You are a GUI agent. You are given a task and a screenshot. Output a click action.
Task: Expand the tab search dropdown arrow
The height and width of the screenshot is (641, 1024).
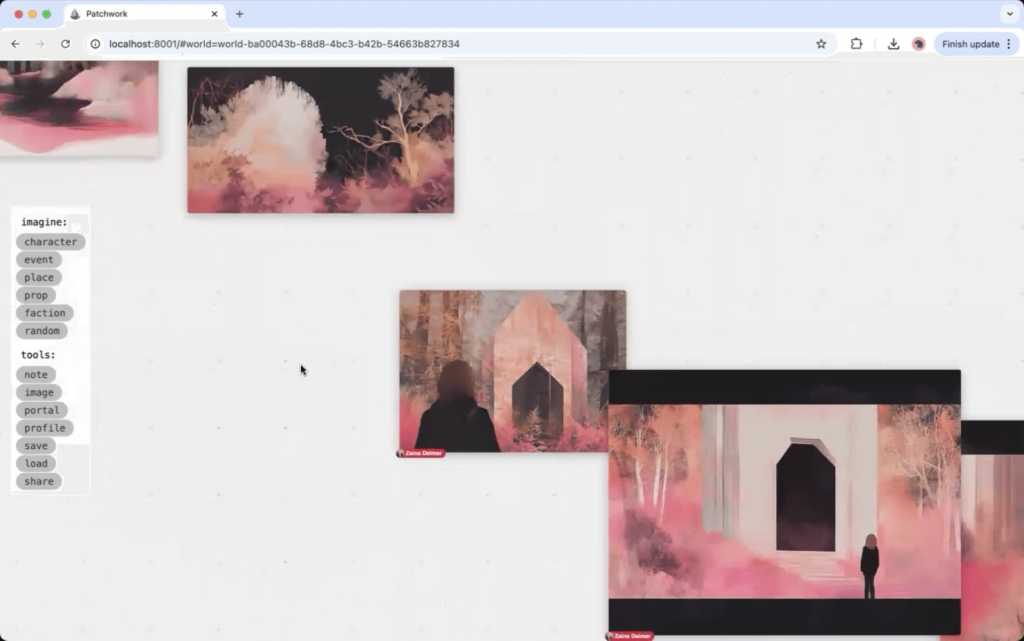point(1008,14)
